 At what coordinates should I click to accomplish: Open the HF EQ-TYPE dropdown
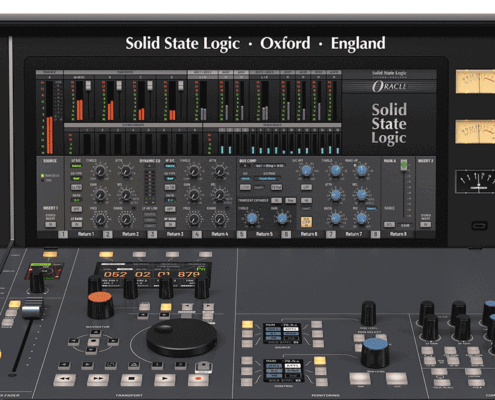coord(170,179)
